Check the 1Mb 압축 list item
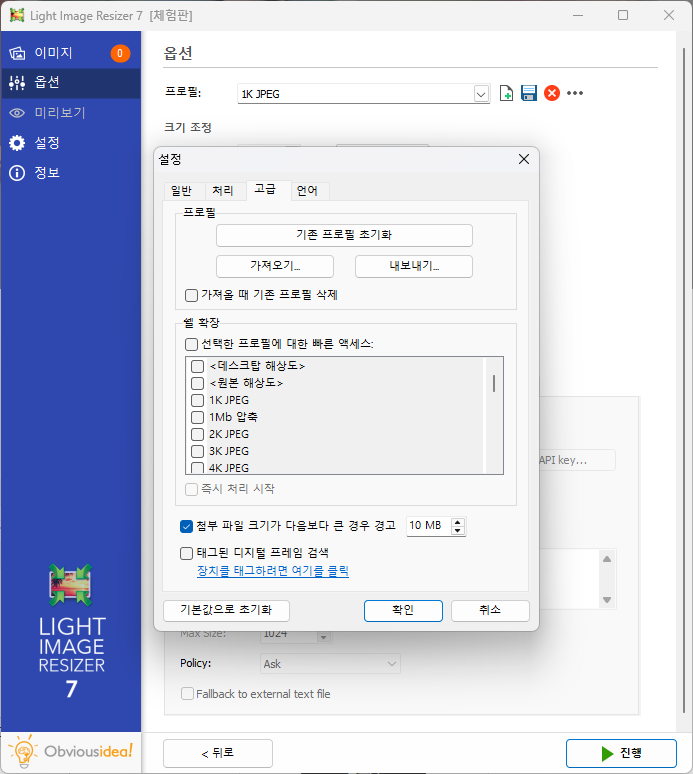This screenshot has width=693, height=774. 197,417
